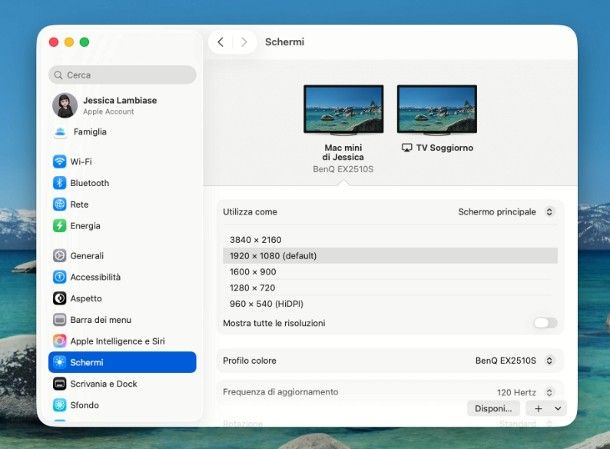The height and width of the screenshot is (449, 610).
Task: Click the Rete globe icon
Action: coord(60,204)
